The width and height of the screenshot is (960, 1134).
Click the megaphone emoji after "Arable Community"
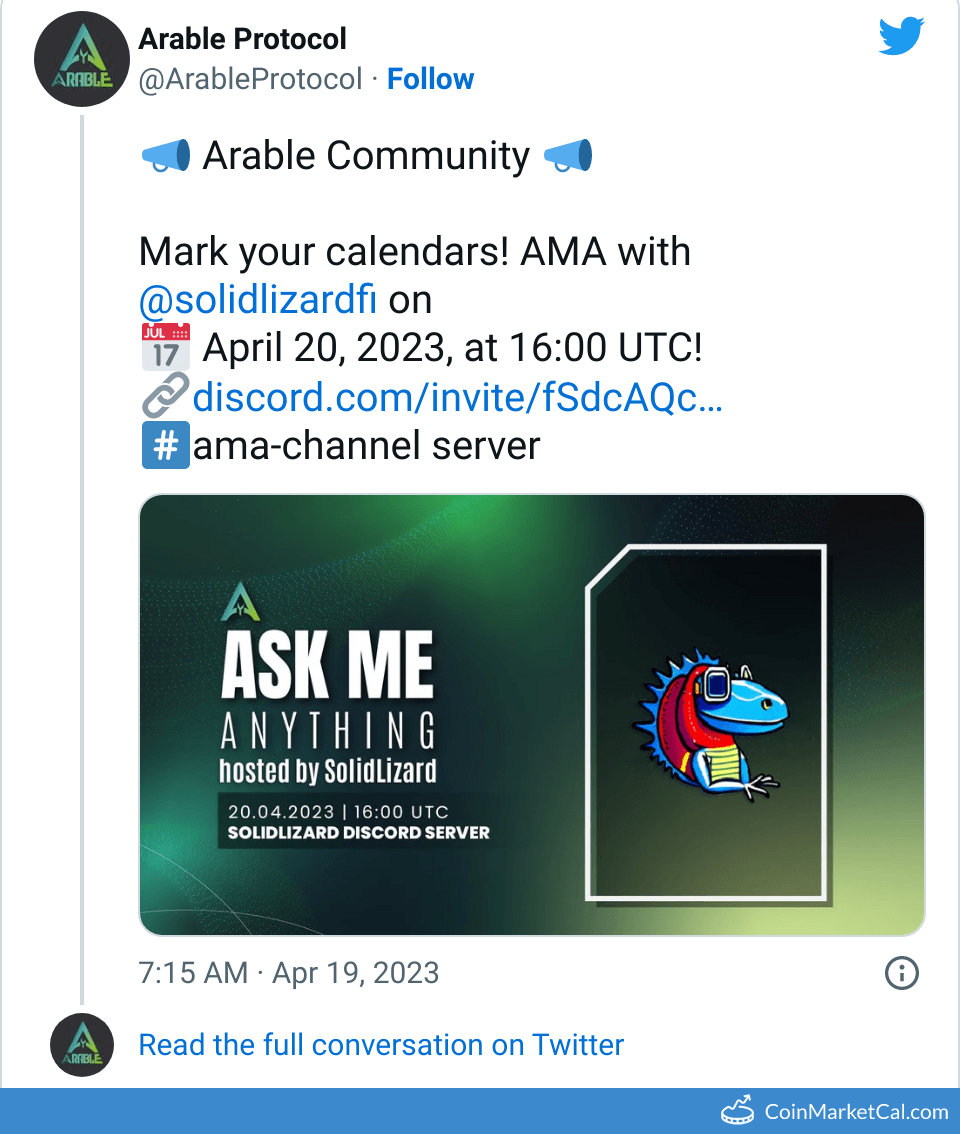568,156
